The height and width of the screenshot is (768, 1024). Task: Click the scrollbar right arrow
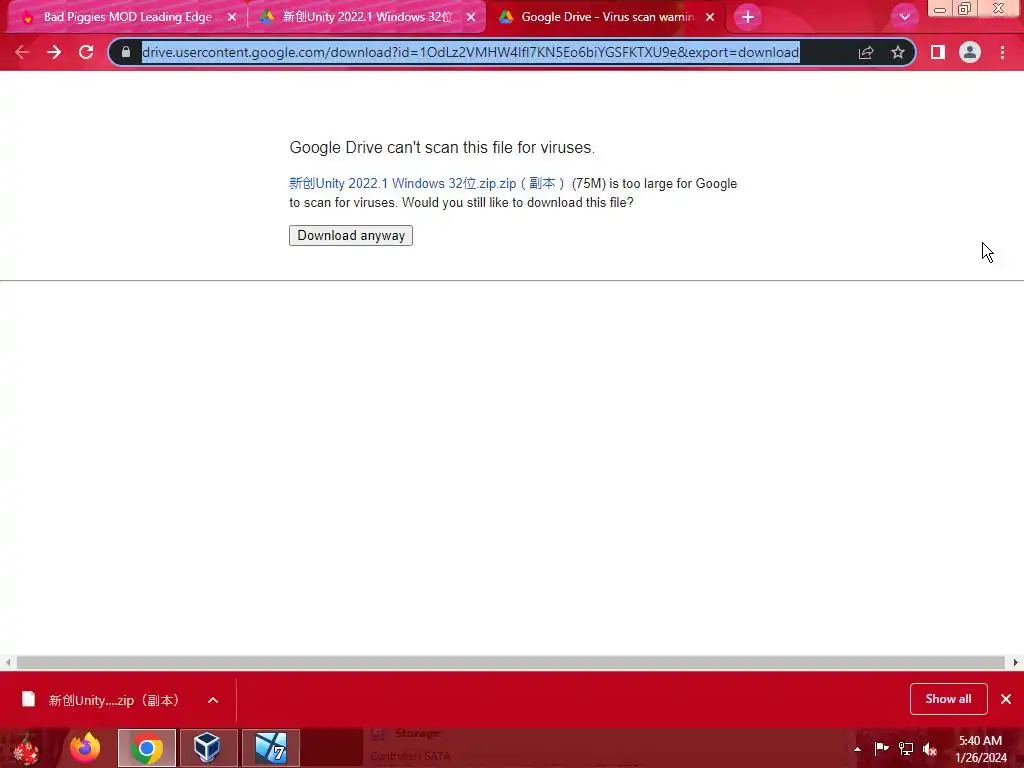pos(1016,662)
